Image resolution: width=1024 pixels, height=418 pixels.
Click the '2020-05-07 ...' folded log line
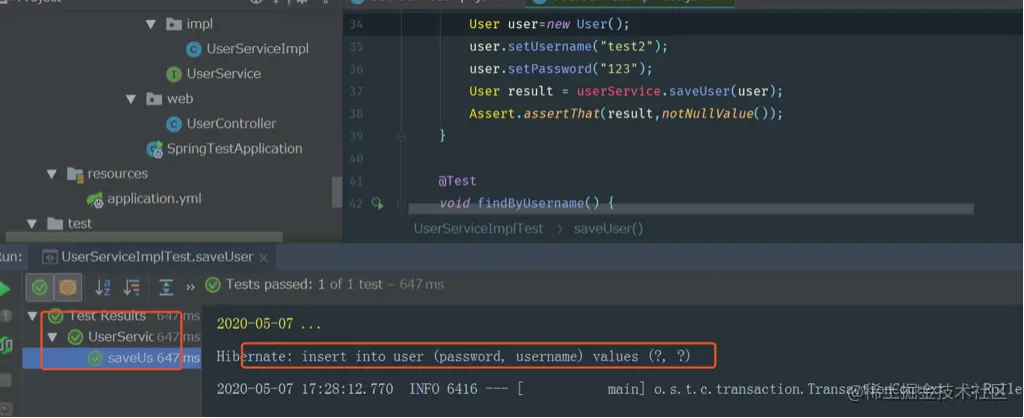click(269, 324)
